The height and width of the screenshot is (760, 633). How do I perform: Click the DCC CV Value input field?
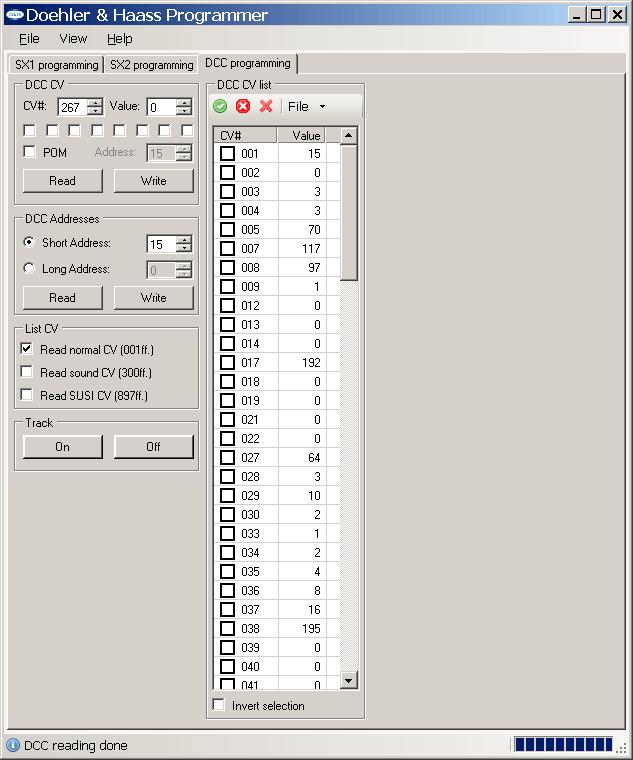click(162, 107)
